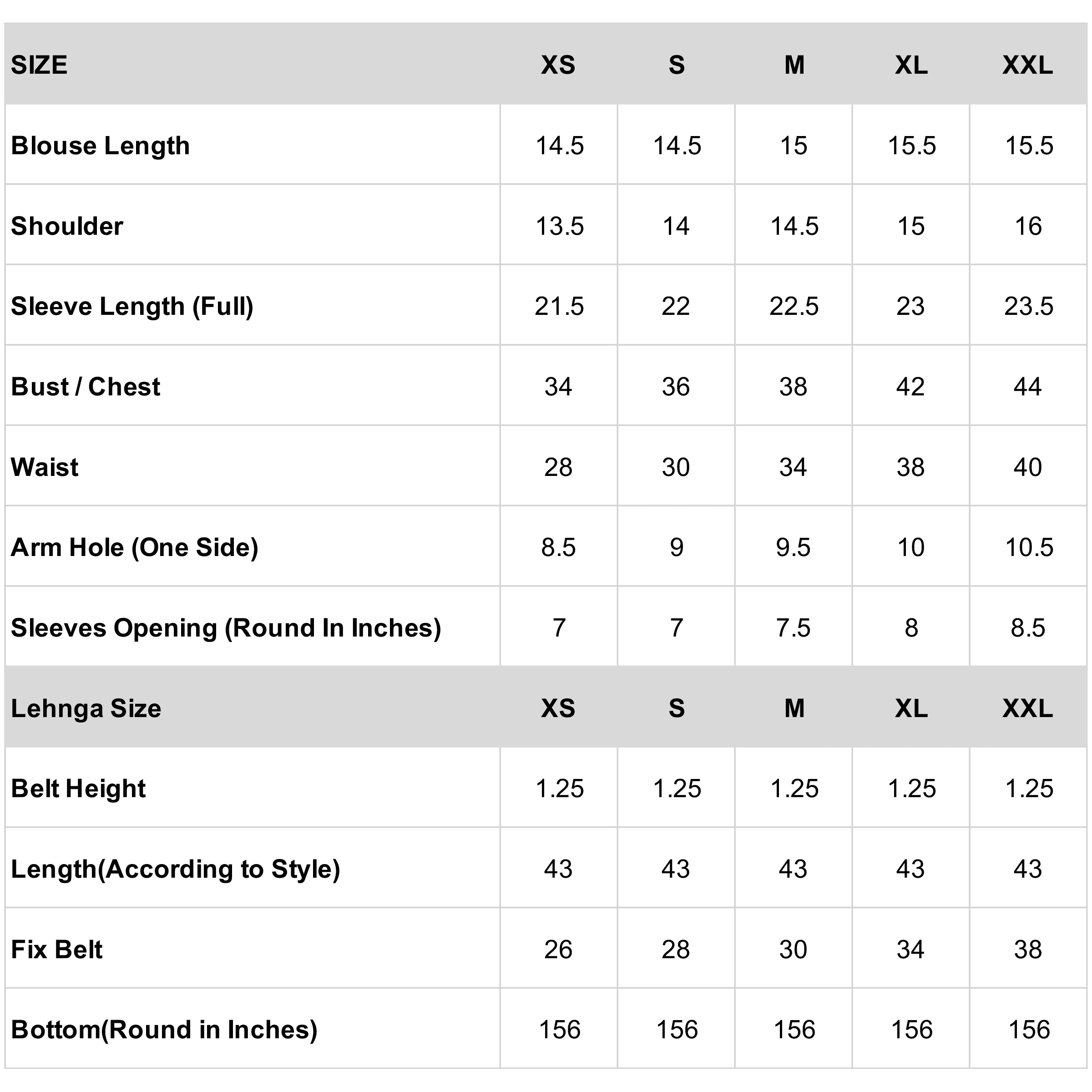Viewport: 1092px width, 1092px height.
Task: Select the Bust / Chest value for XL
Action: tap(910, 387)
